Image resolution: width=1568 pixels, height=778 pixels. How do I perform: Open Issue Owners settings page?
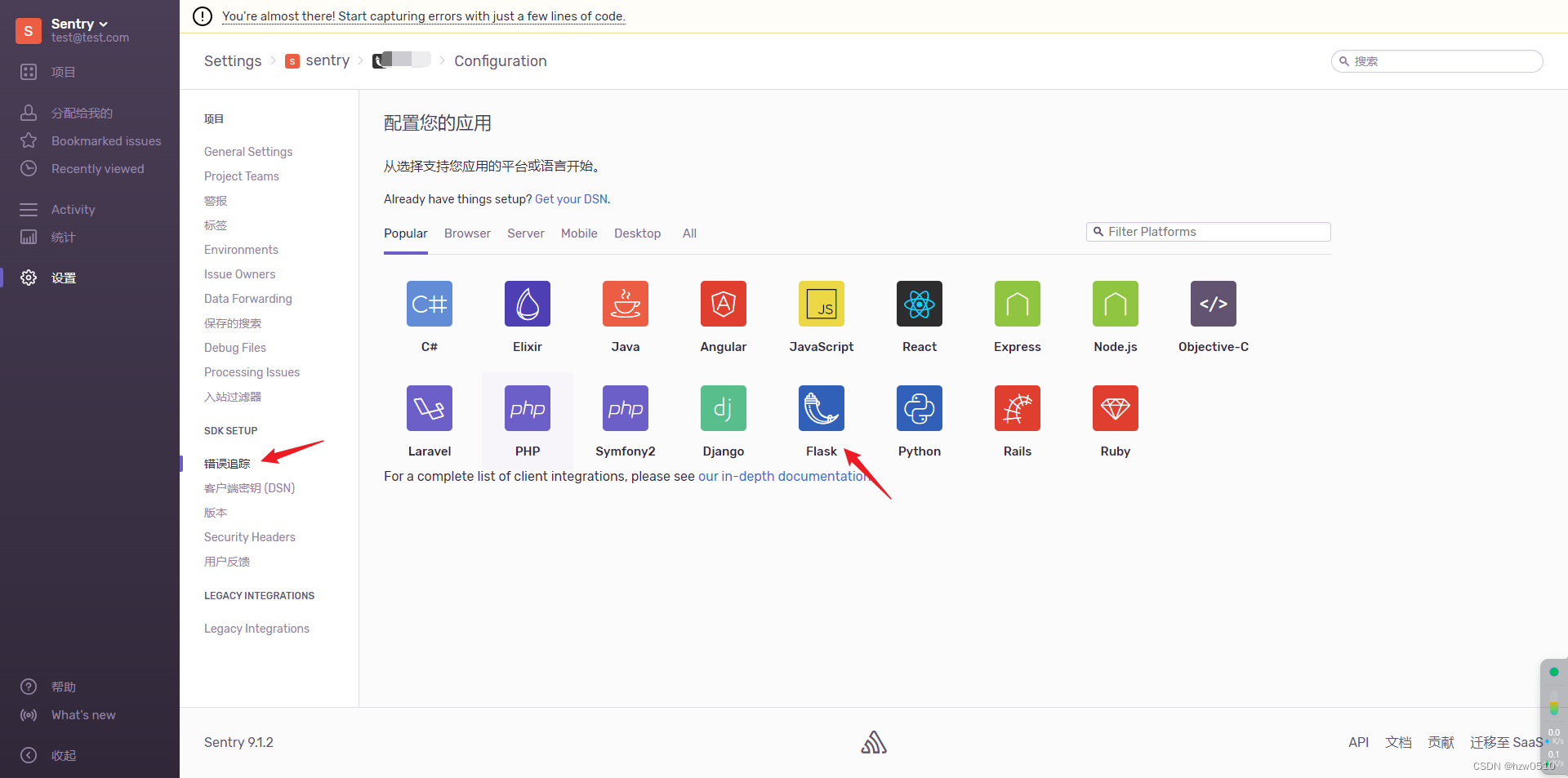pos(239,274)
